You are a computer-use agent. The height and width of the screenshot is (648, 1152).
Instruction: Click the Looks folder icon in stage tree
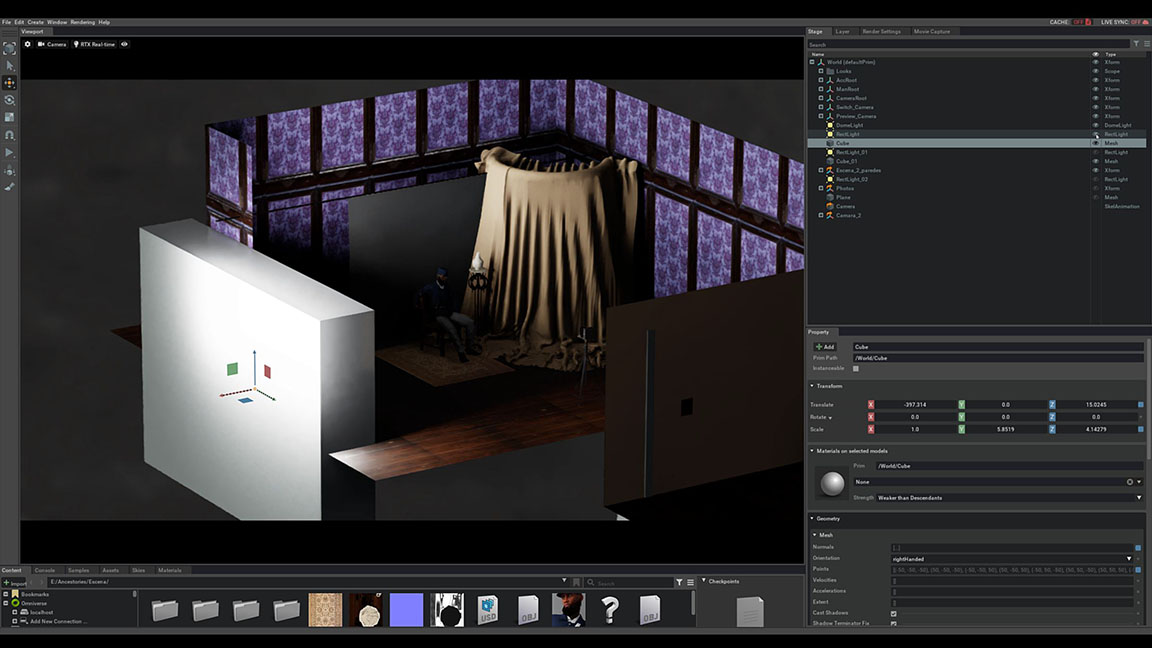click(x=829, y=71)
